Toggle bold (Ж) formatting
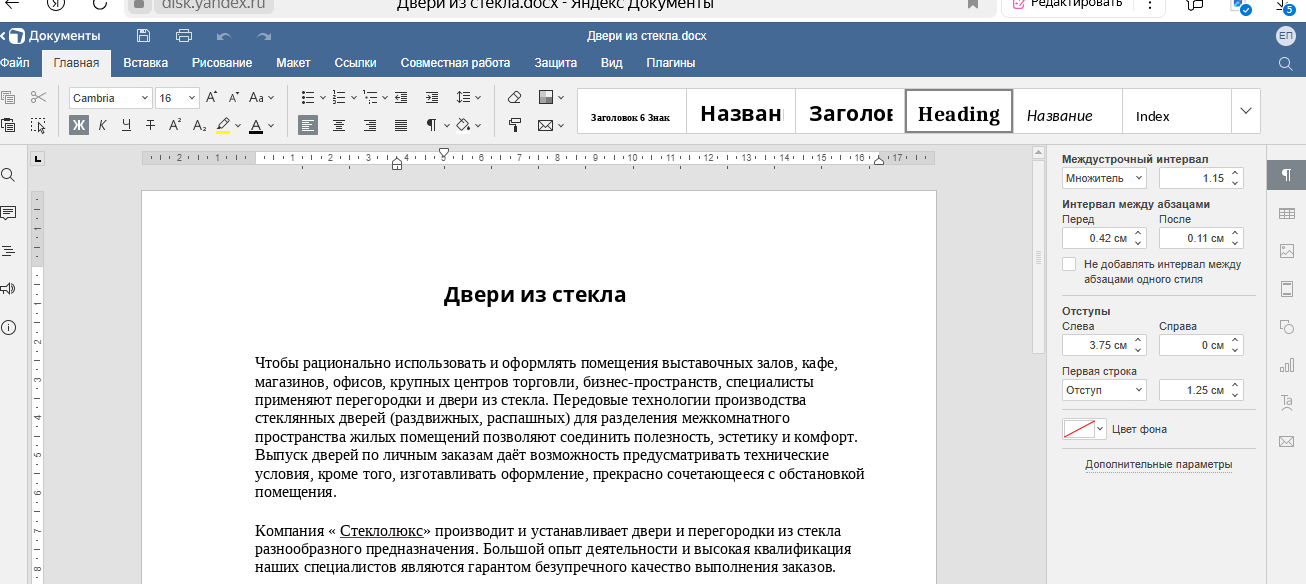 pos(79,125)
